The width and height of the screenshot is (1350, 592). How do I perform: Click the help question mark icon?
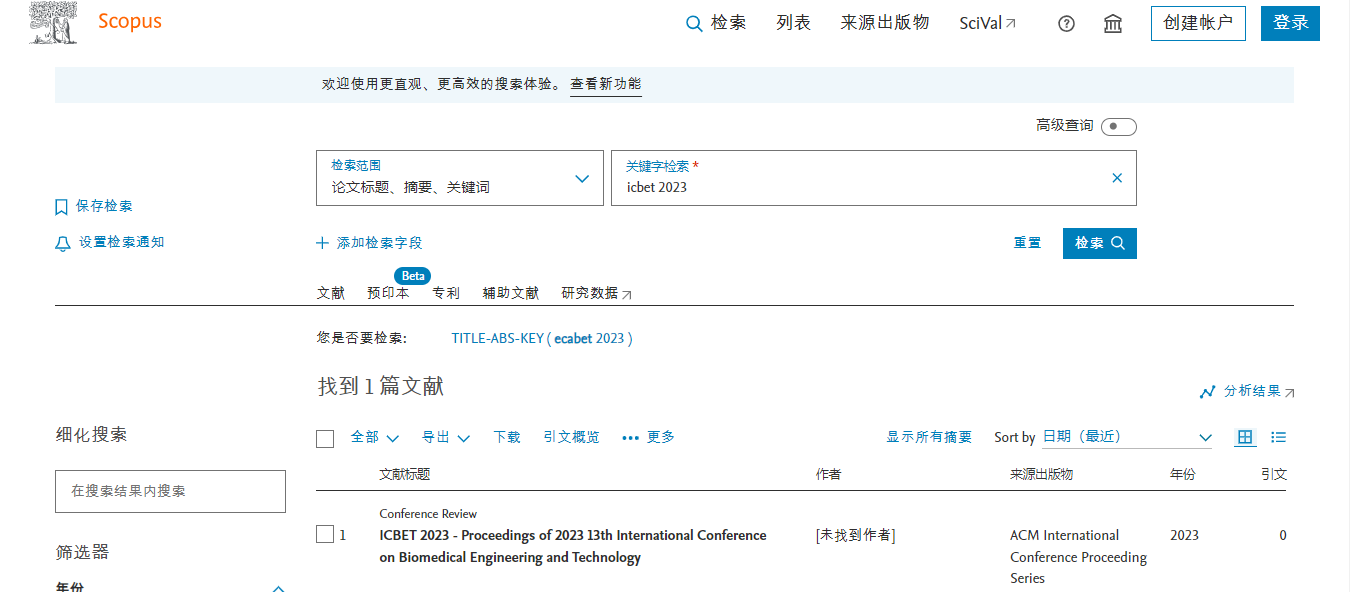(x=1066, y=24)
